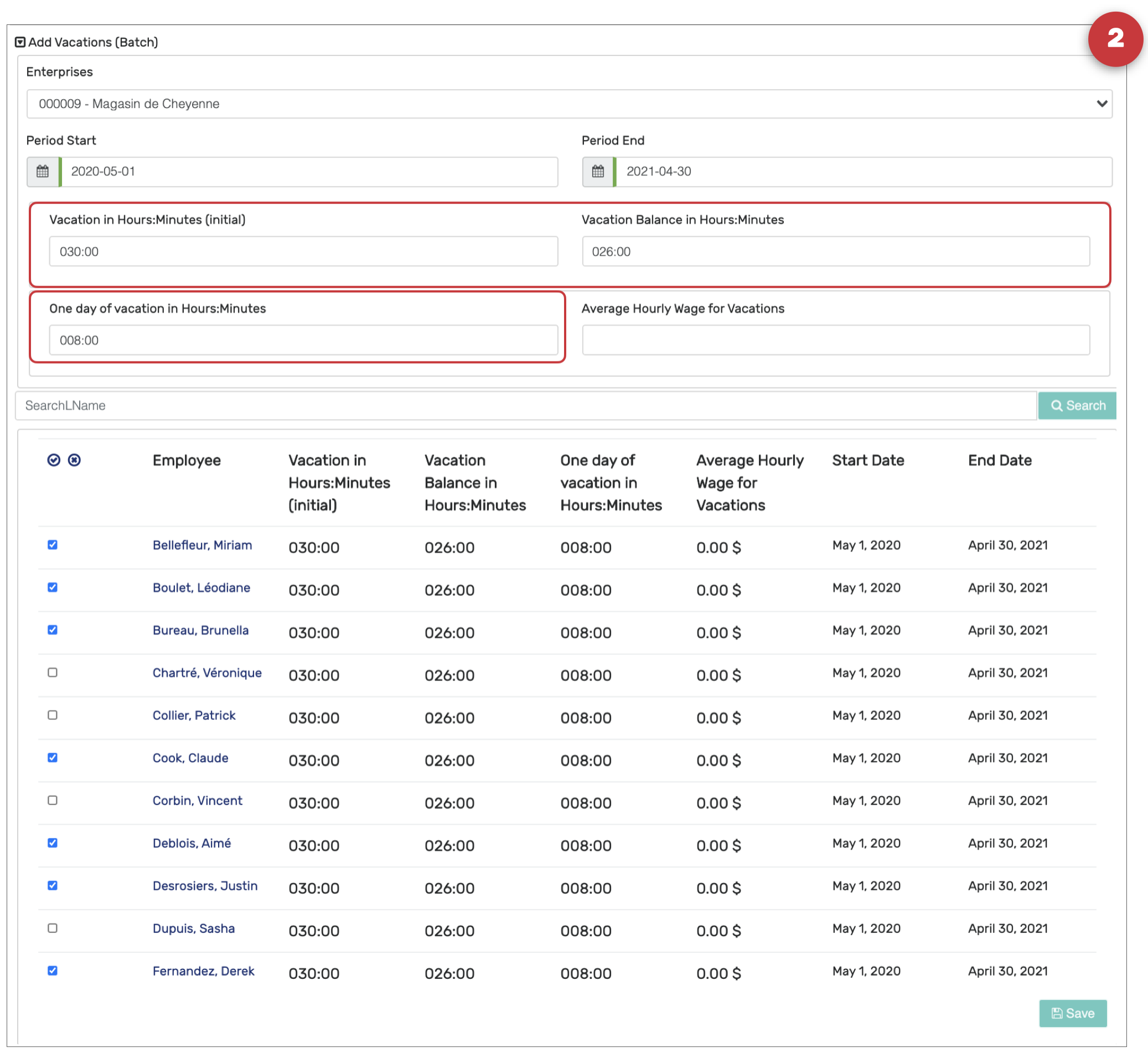The height and width of the screenshot is (1052, 1148).
Task: Open the Desrosiers, Justin employee link
Action: pyautogui.click(x=205, y=886)
